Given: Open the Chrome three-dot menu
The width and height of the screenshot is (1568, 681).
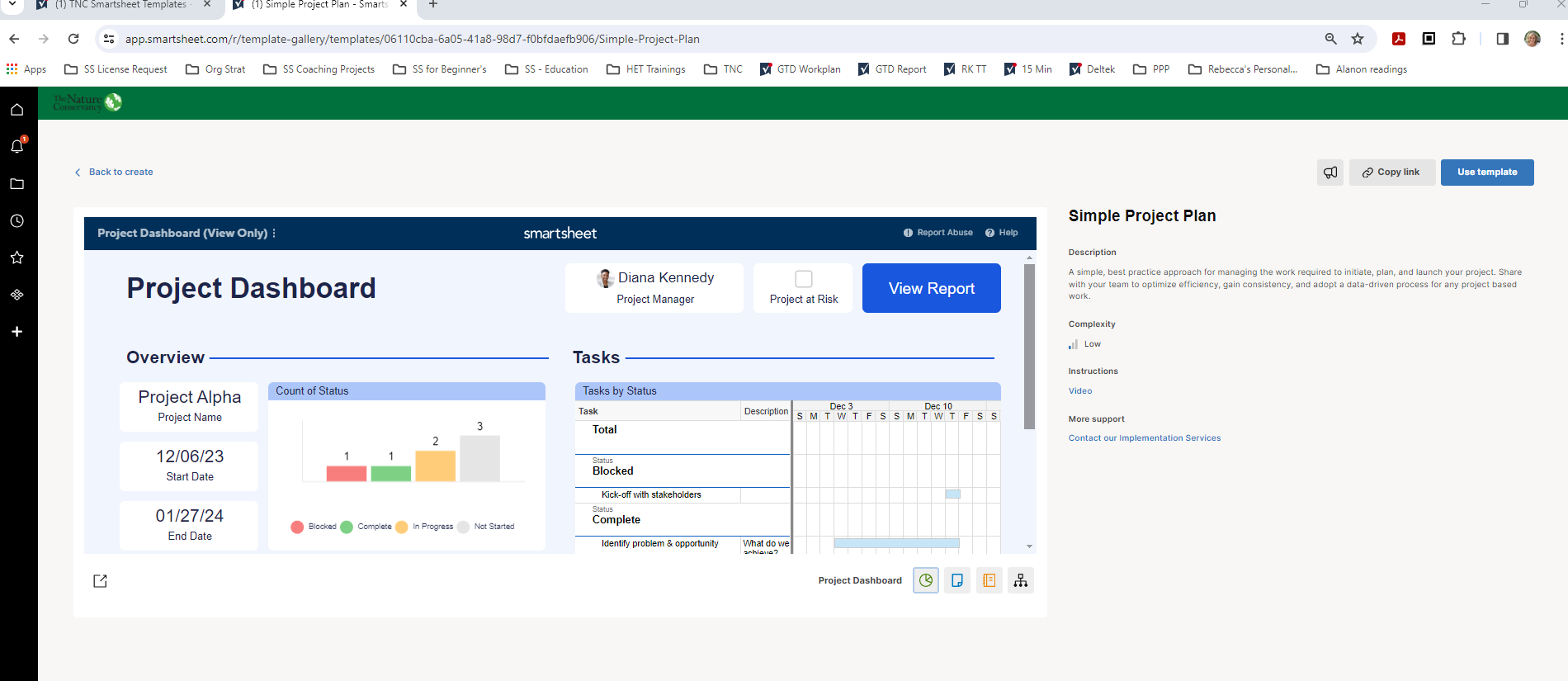Looking at the screenshot, I should [x=1561, y=39].
